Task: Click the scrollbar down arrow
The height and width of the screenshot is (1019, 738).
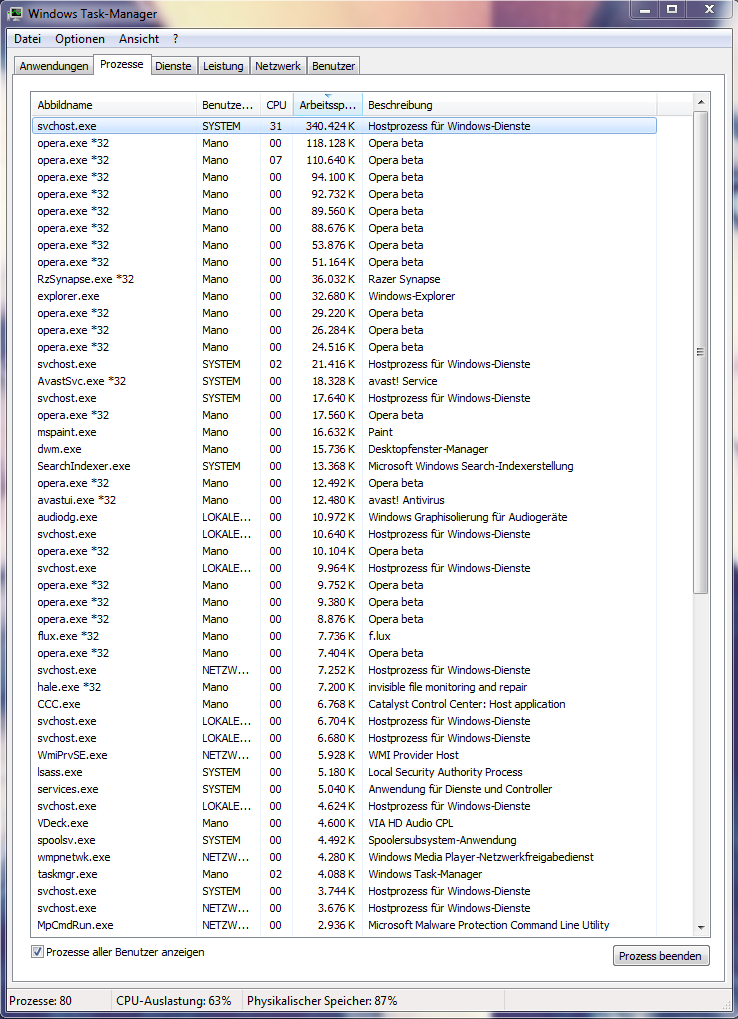Action: coord(700,927)
